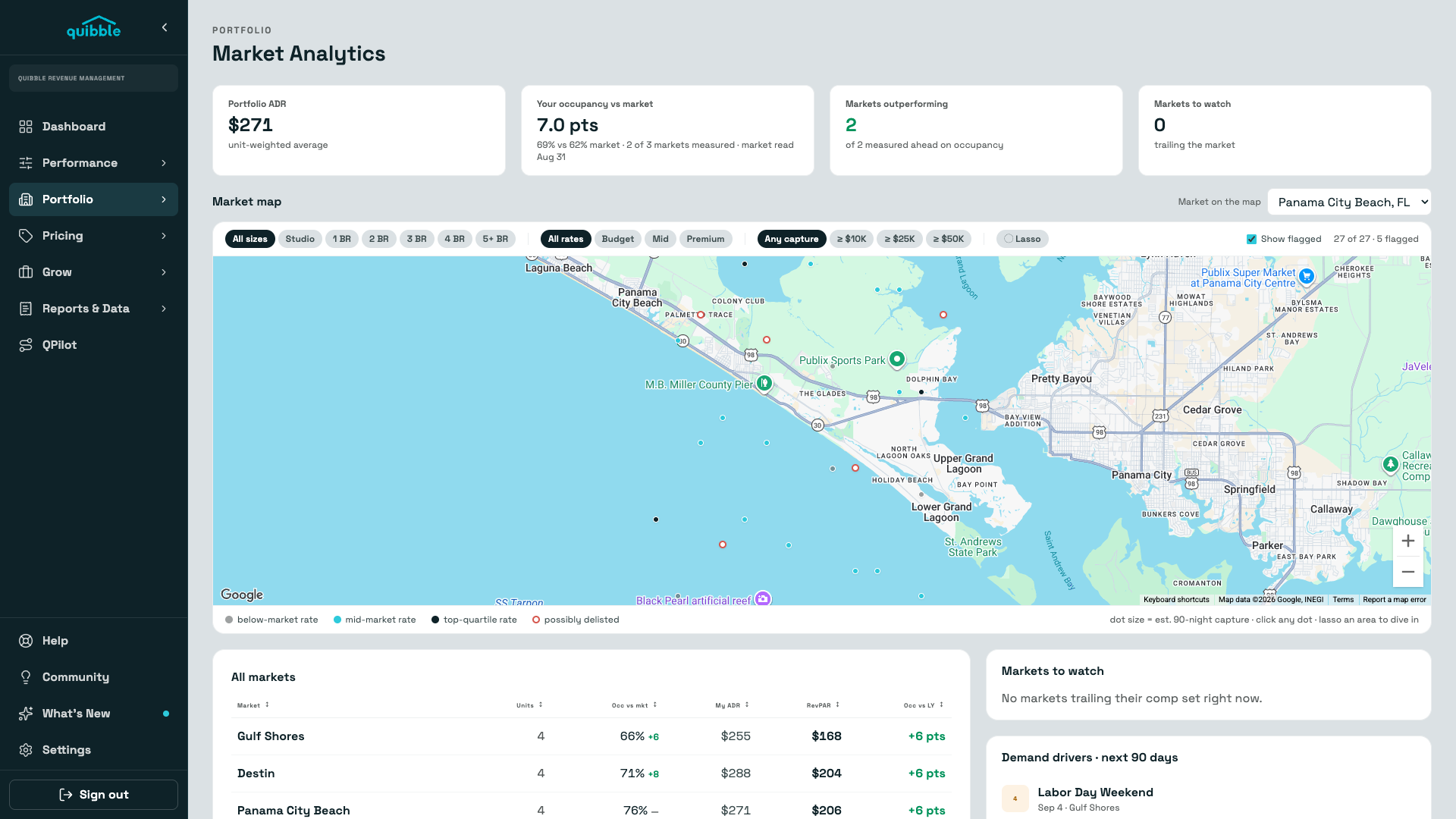Click the Publix Sports Park map marker
Screen dimensions: 1456x819
(897, 359)
